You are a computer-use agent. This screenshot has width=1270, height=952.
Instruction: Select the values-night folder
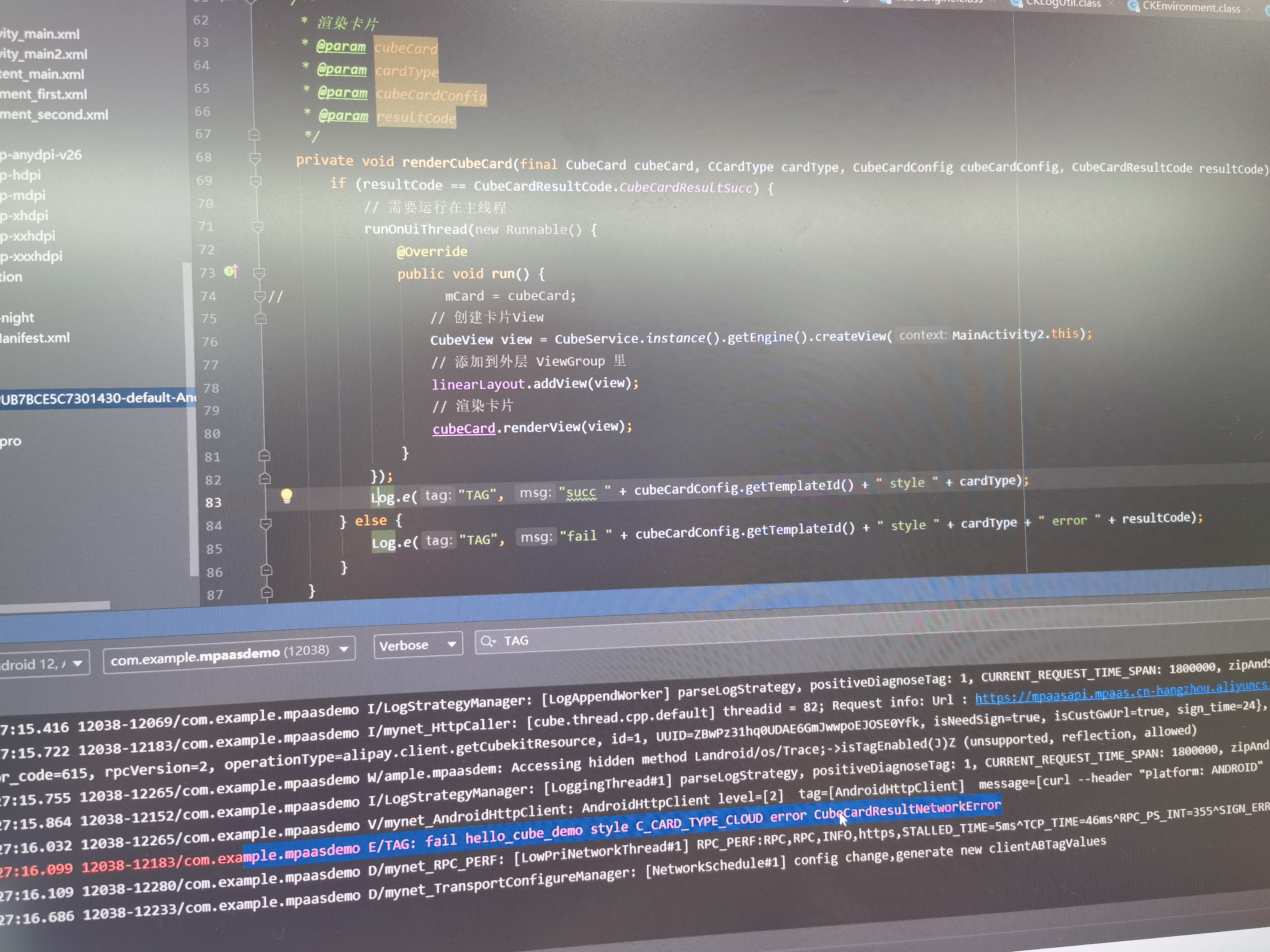(17, 317)
